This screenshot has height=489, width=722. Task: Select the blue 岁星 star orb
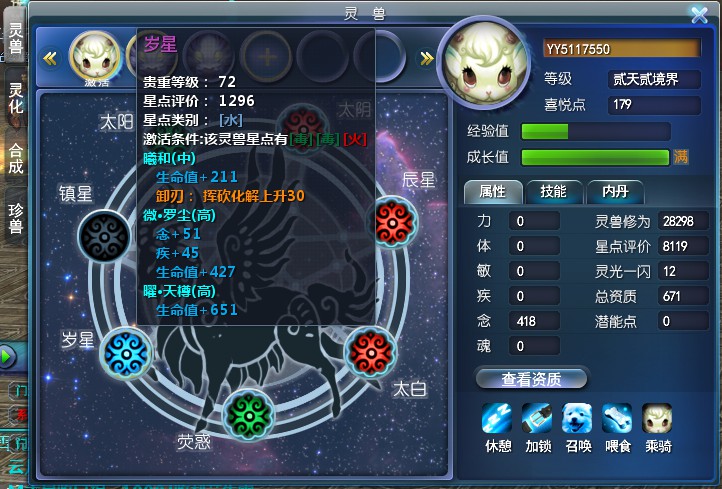point(126,354)
